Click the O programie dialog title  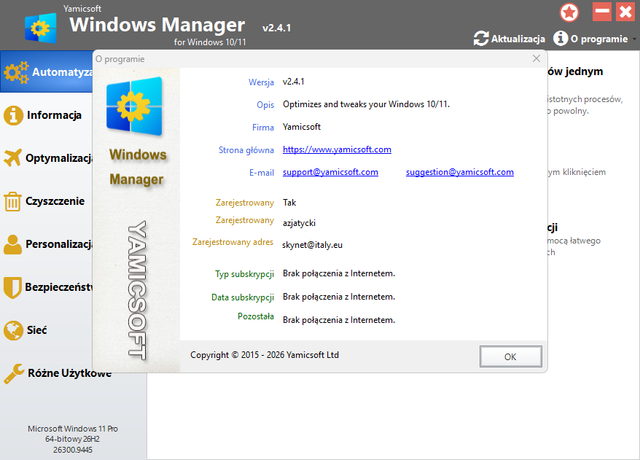point(120,59)
